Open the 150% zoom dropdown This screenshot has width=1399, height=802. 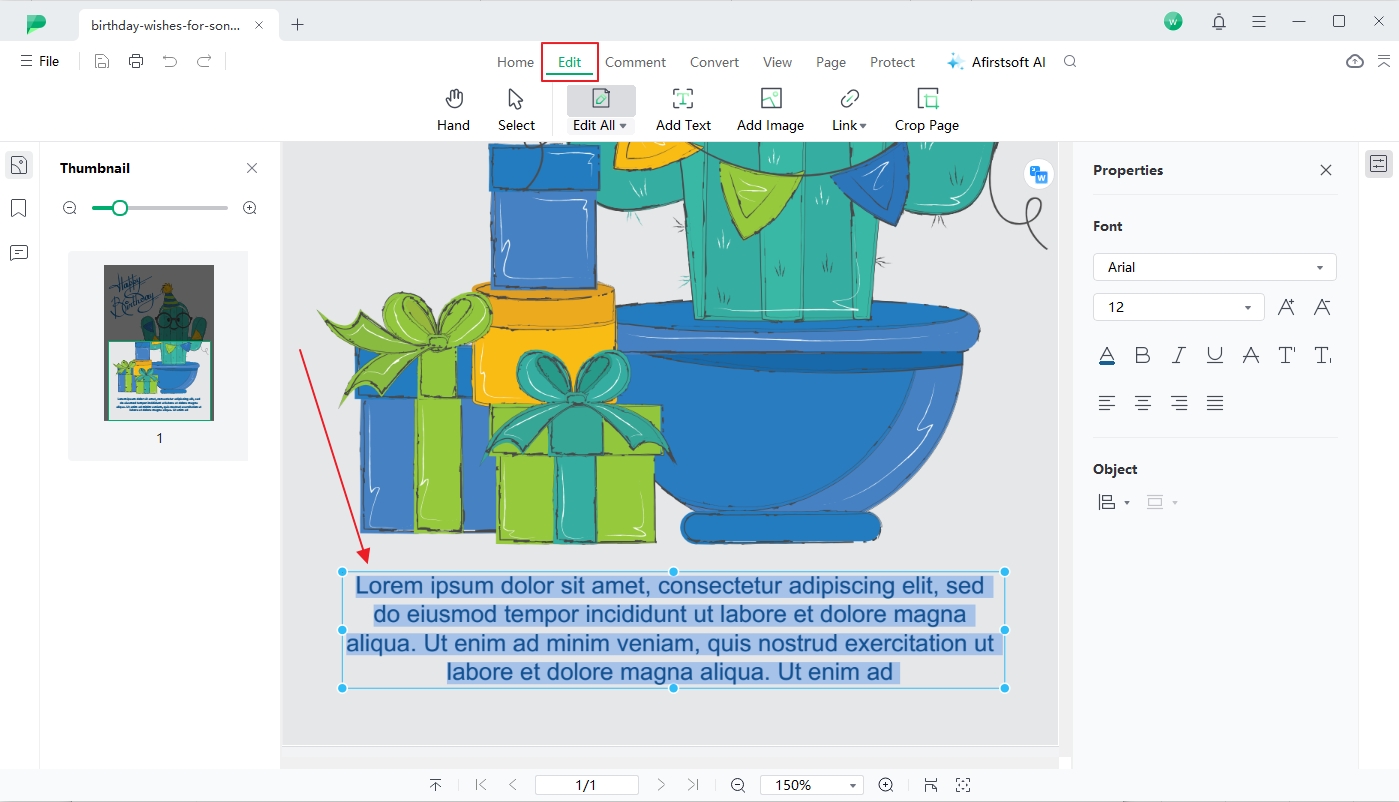(x=812, y=785)
